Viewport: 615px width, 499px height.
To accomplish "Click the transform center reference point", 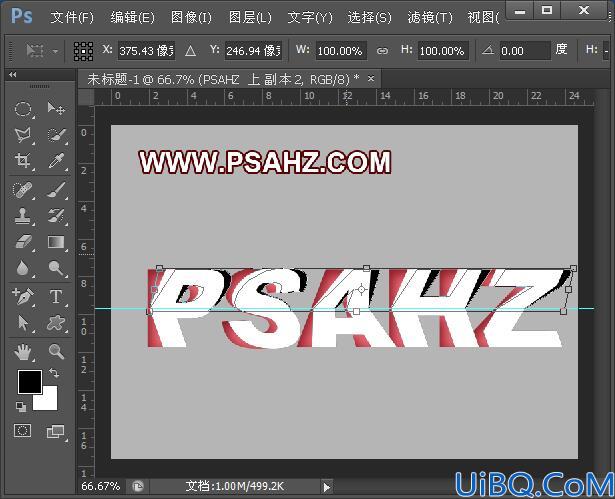I will point(361,290).
